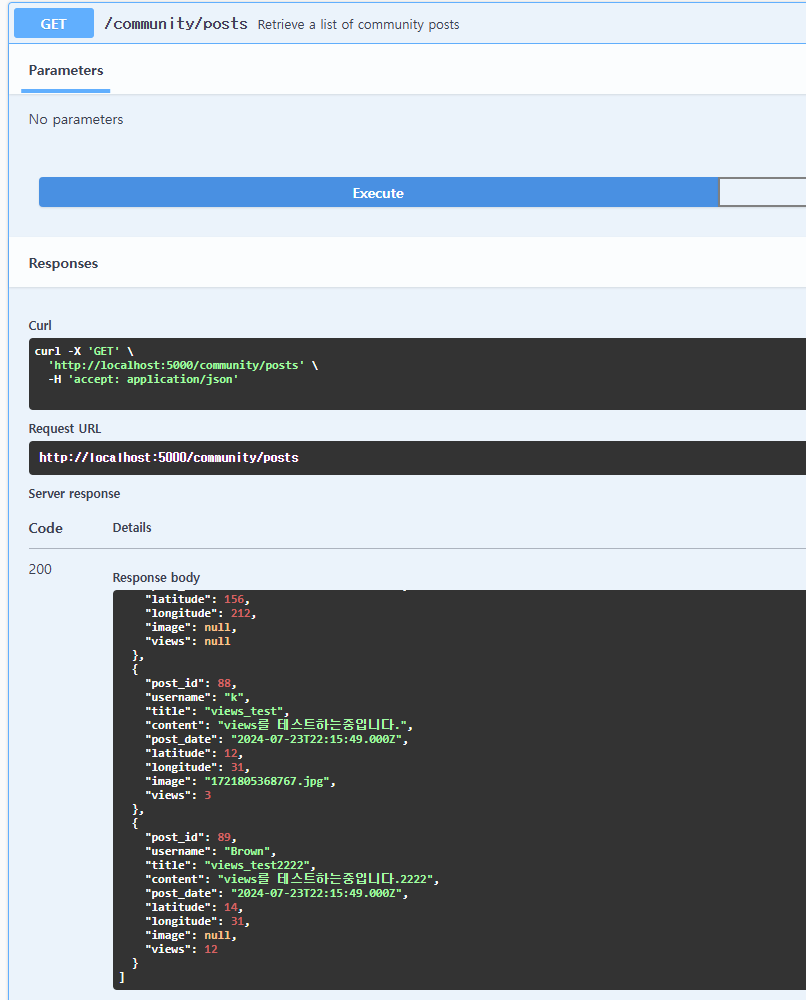The height and width of the screenshot is (1000, 806).
Task: Click the views 3 value
Action: click(x=207, y=796)
